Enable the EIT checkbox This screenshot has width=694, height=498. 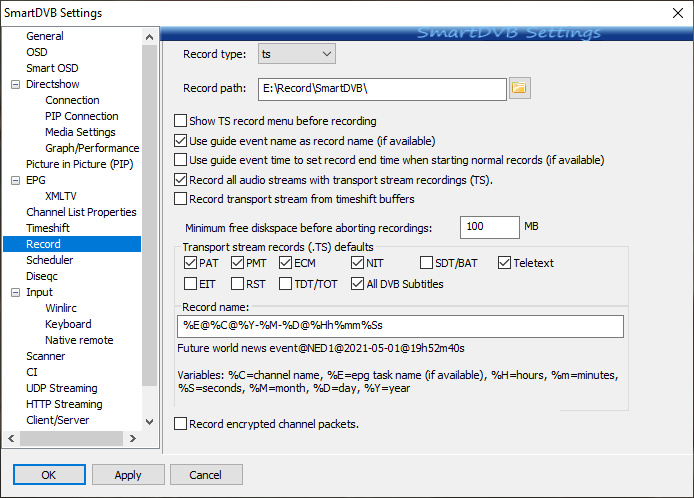190,284
